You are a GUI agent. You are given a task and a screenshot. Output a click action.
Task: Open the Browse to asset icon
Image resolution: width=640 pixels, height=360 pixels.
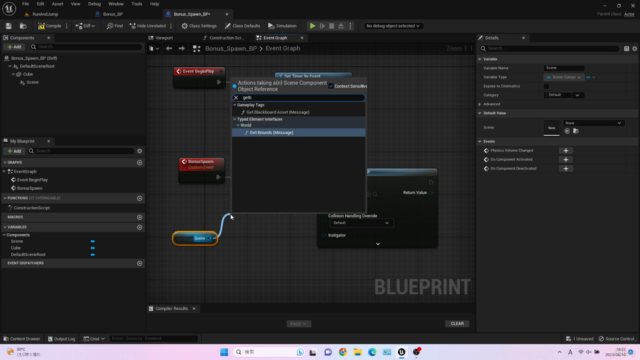[23, 26]
